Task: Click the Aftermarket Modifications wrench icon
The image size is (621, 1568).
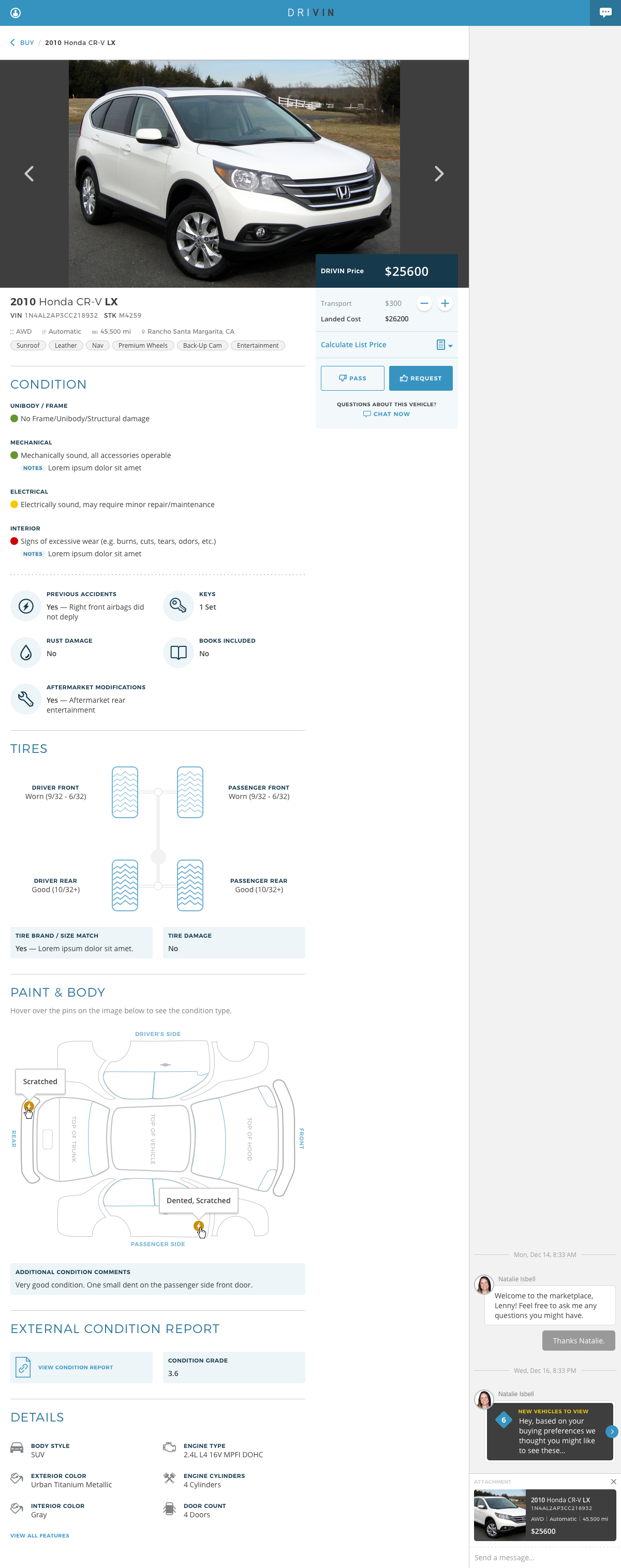Action: [25, 699]
